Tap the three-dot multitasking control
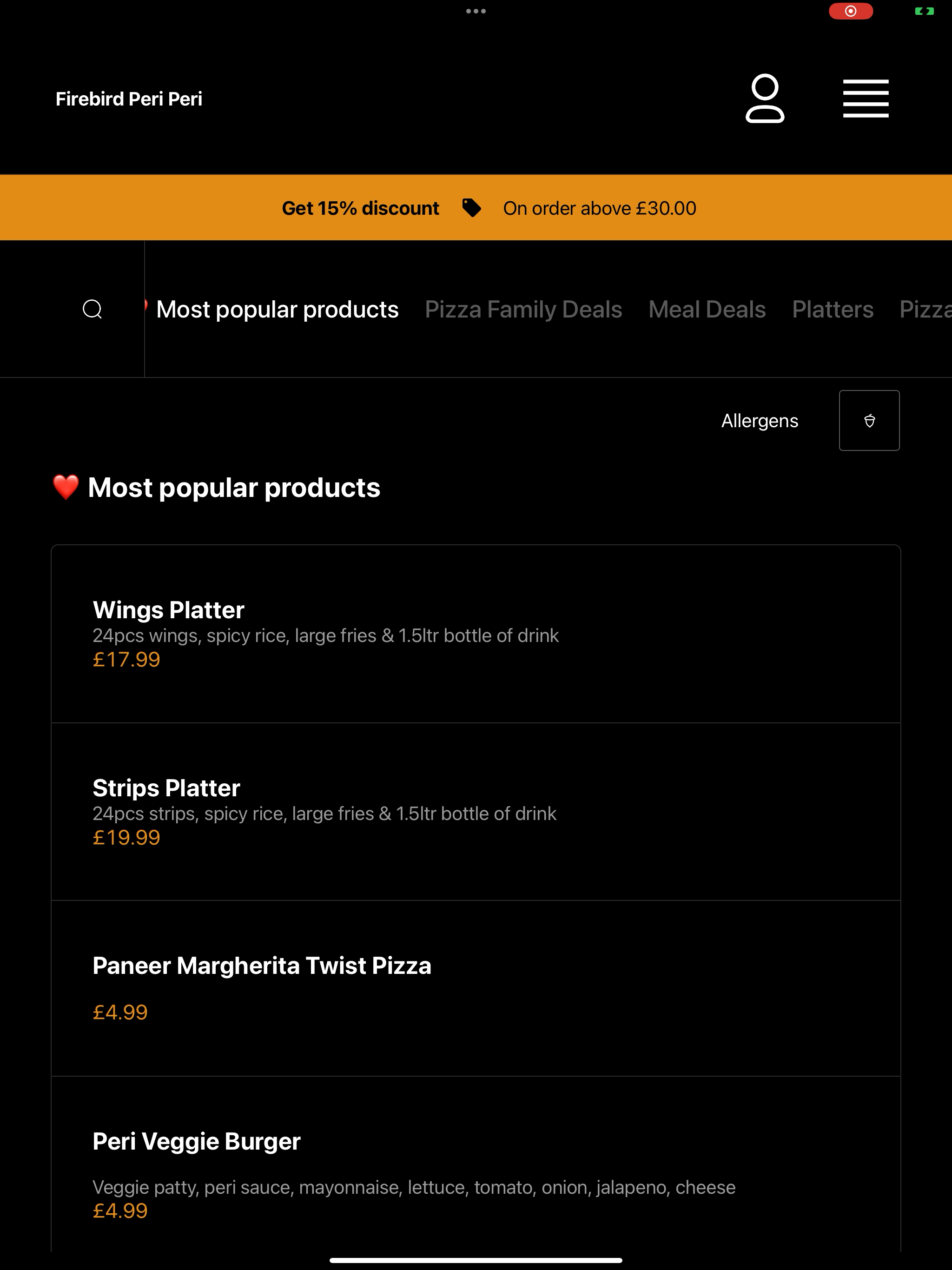Screen dimensions: 952x1270 coord(476,11)
